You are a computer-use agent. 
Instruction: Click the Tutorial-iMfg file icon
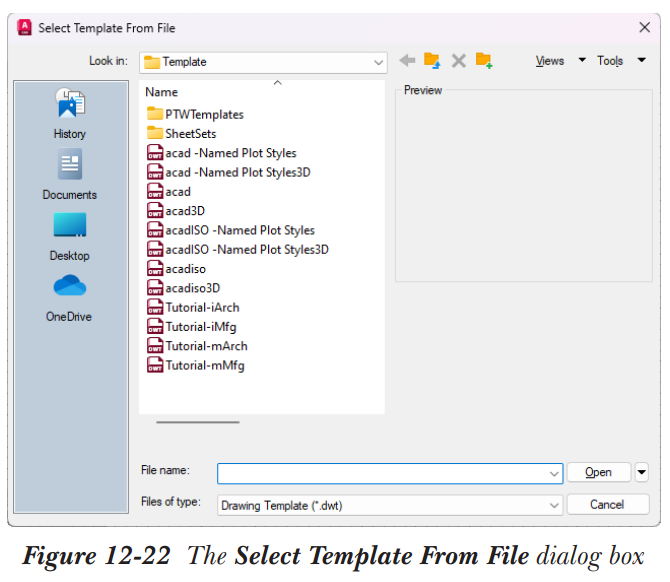tap(155, 326)
